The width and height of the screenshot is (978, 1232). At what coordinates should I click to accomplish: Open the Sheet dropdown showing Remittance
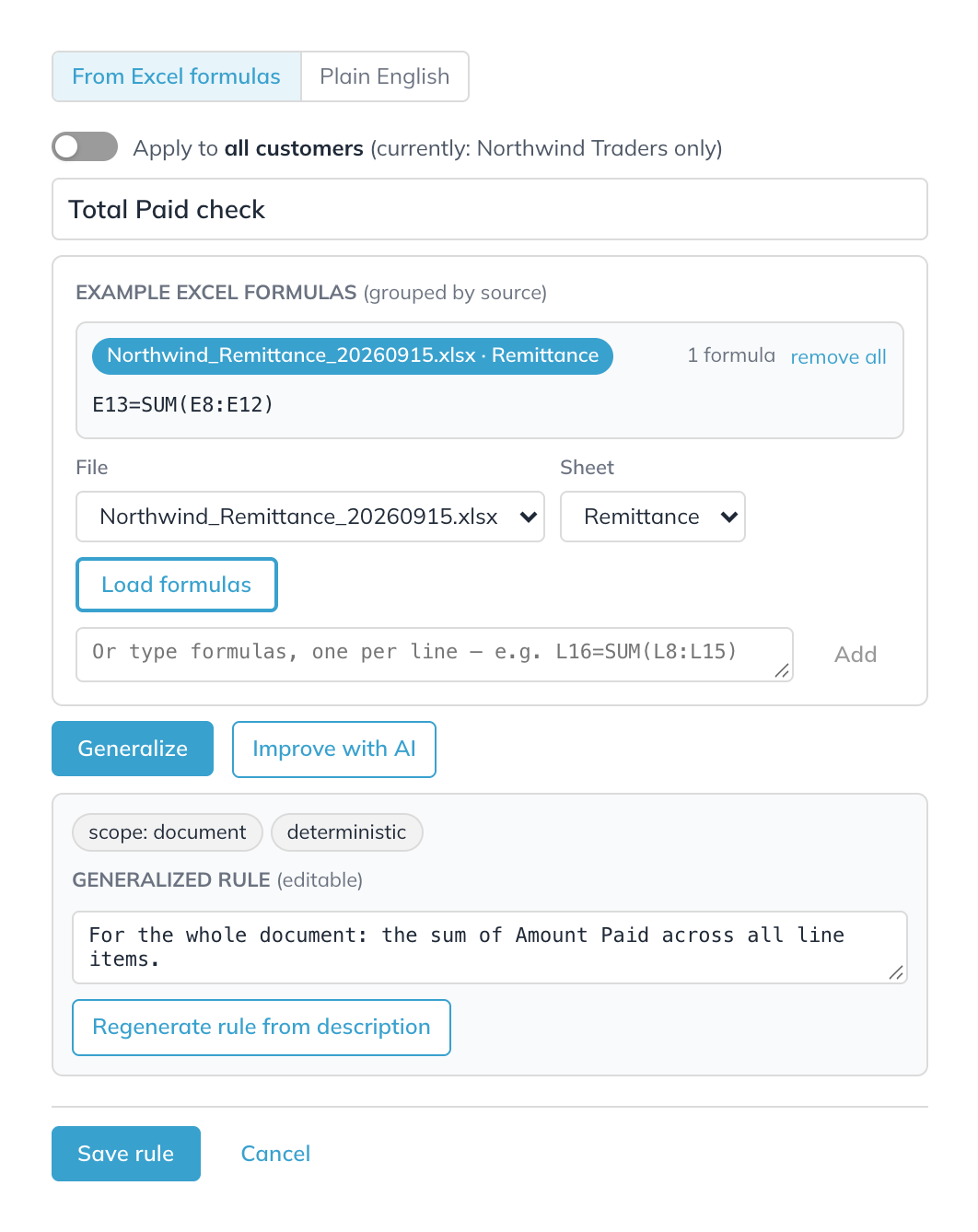pyautogui.click(x=653, y=517)
